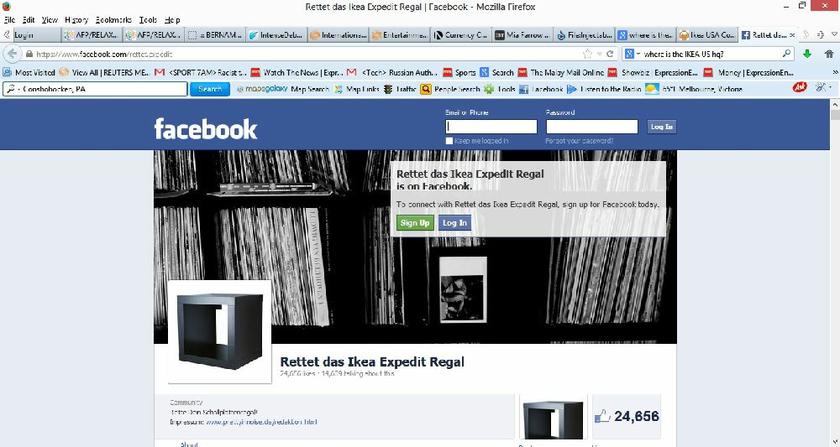Image resolution: width=840 pixels, height=447 pixels.
Task: Switch to the BERNAM tab
Action: 215,35
